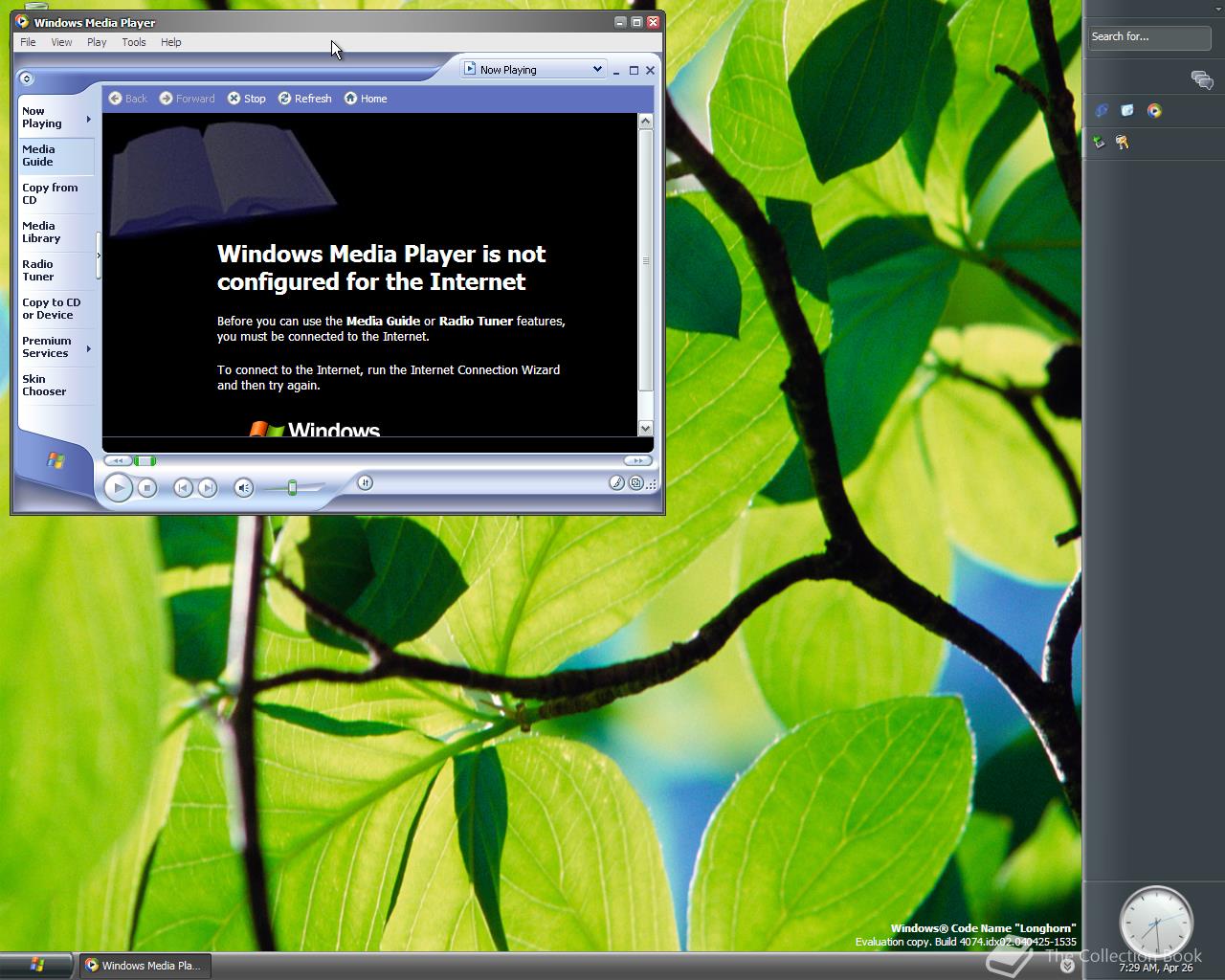Adjust the volume slider thumb
This screenshot has width=1225, height=980.
point(293,488)
